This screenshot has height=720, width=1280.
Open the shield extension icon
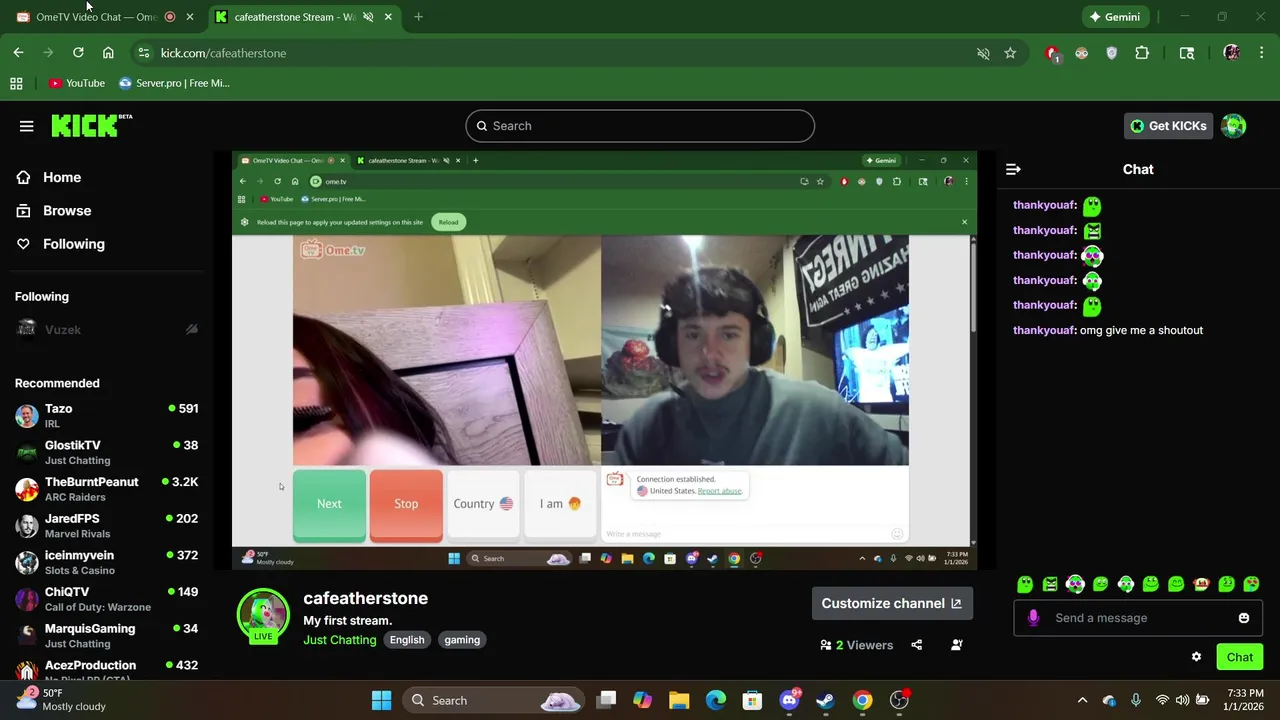point(1111,53)
